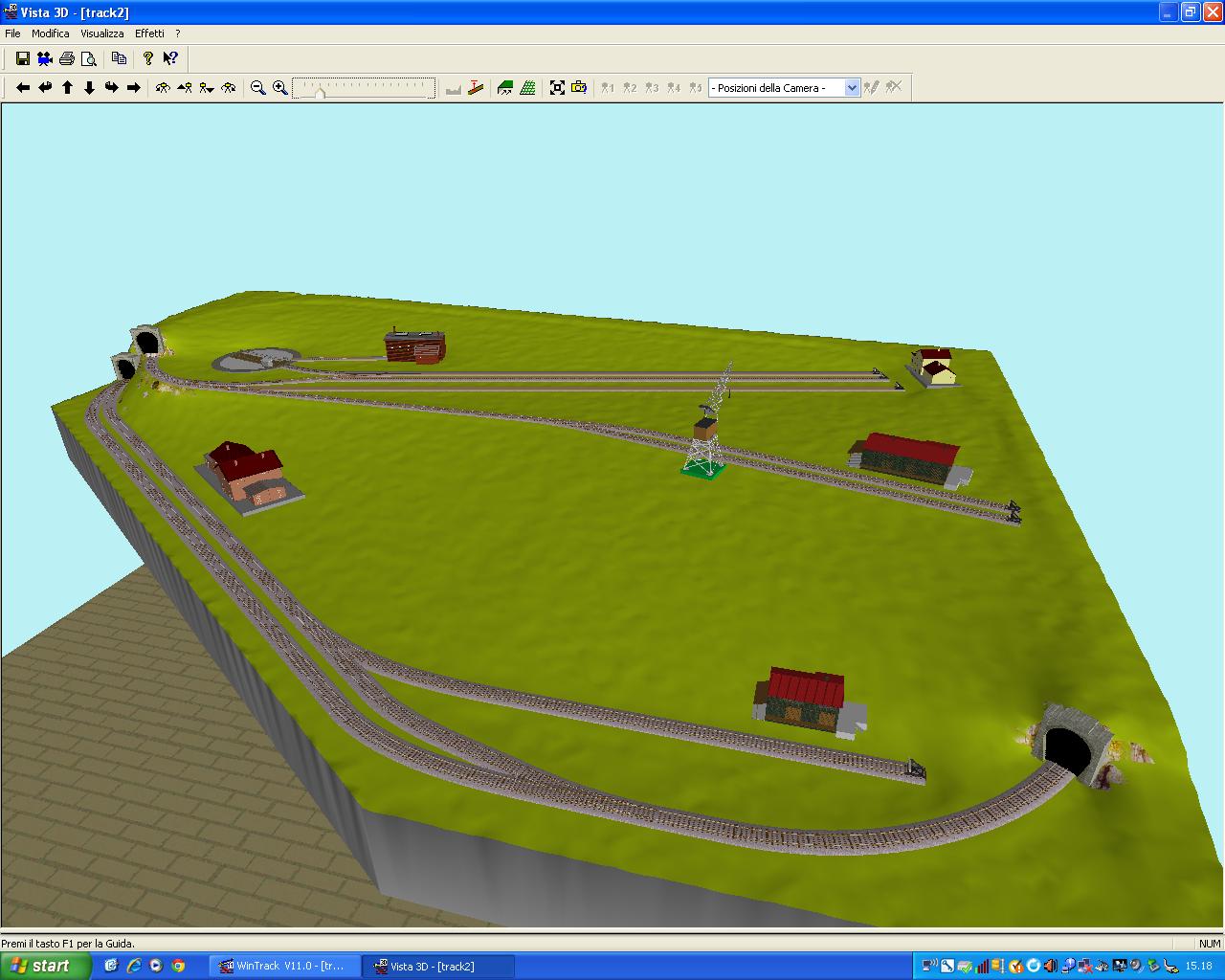Click the taskbar clock showing 15.18
The image size is (1225, 980).
(1198, 966)
